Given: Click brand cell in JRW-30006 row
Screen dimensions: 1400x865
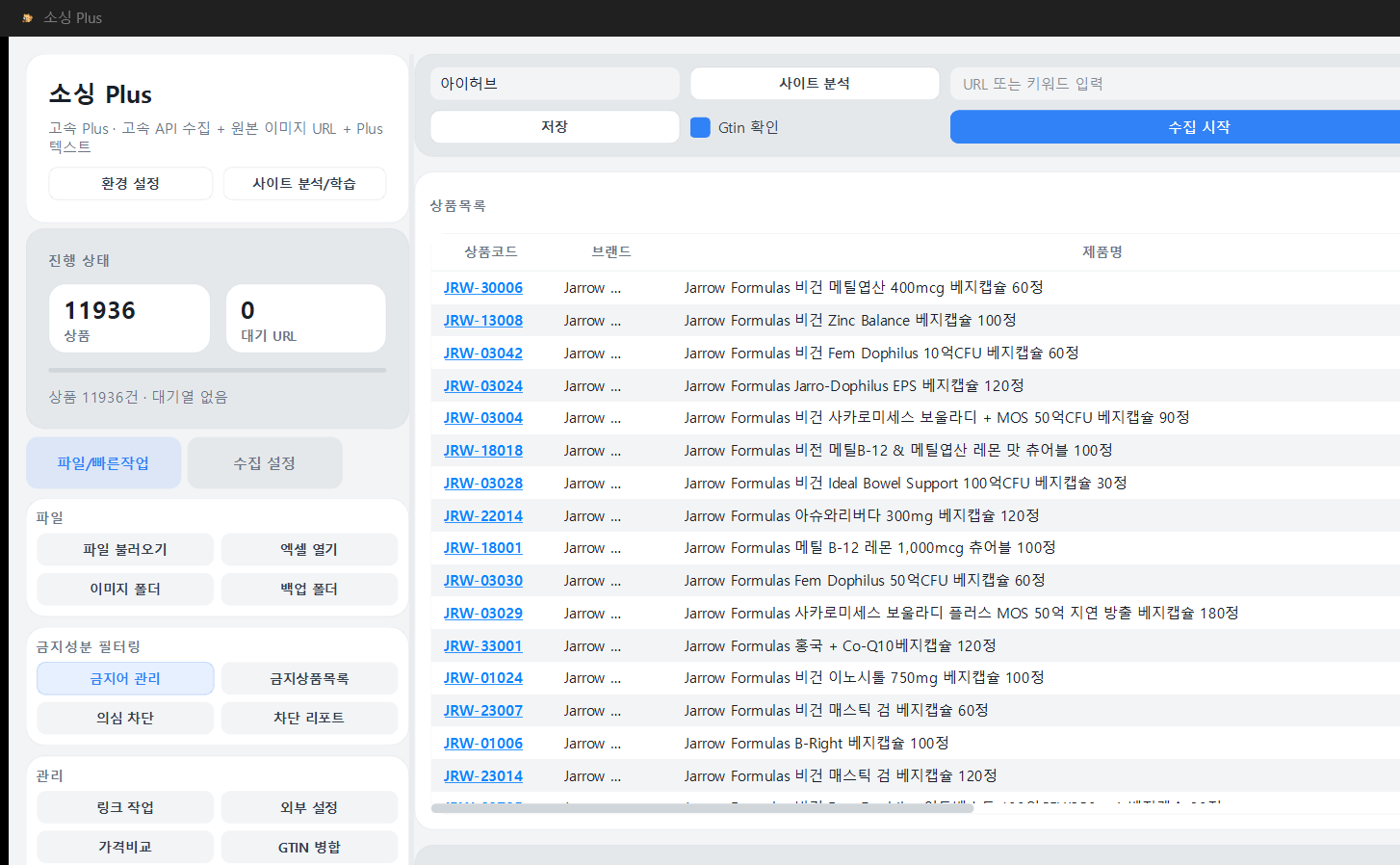Looking at the screenshot, I should tap(593, 288).
